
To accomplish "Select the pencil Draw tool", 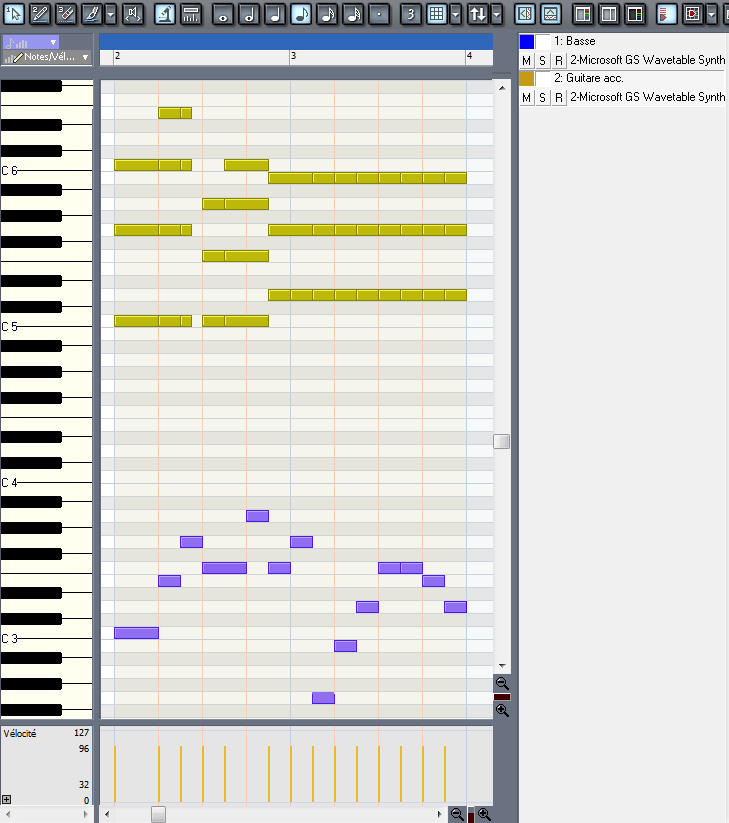I will point(40,14).
